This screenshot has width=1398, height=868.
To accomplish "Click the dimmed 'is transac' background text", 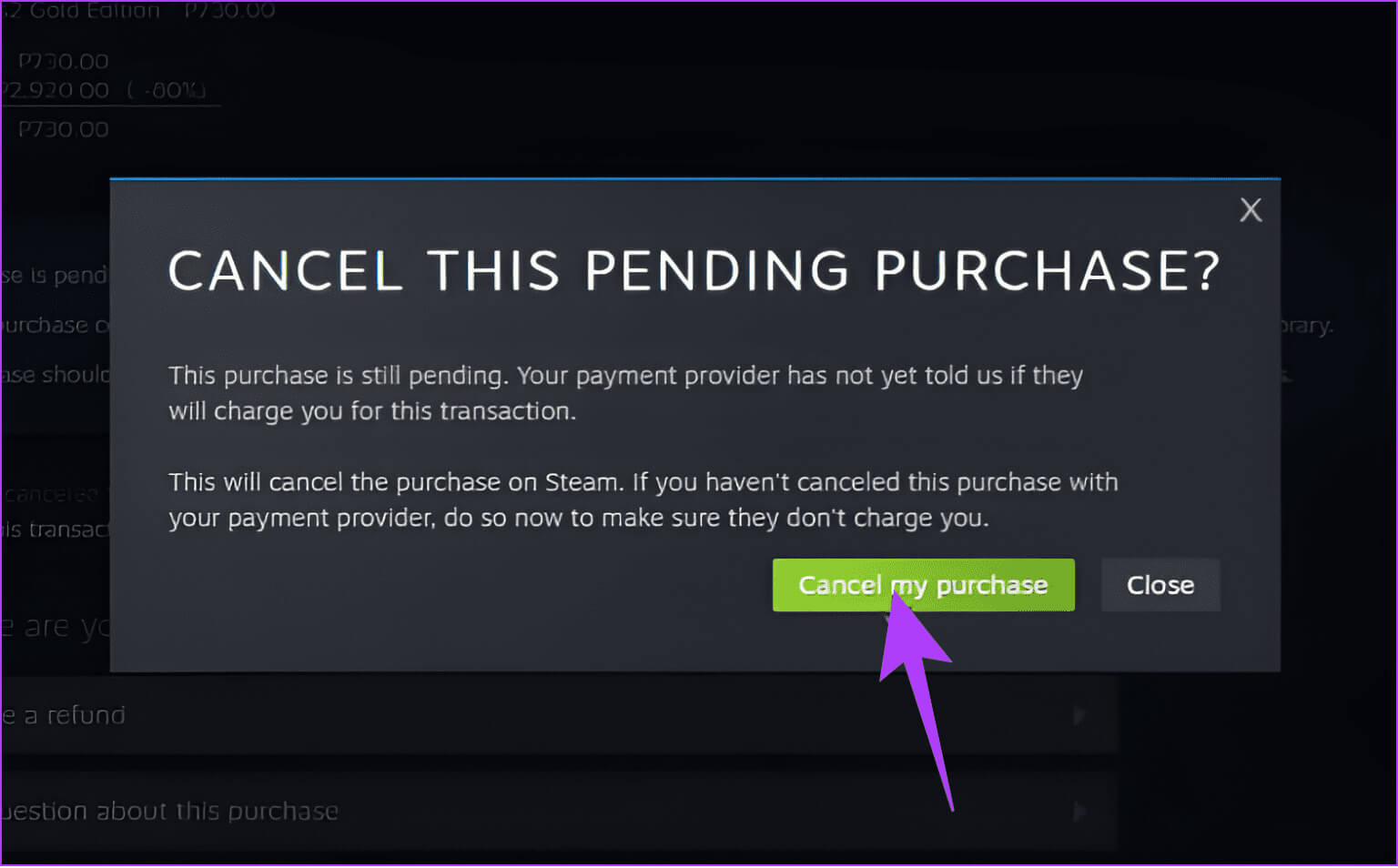I will 55,529.
